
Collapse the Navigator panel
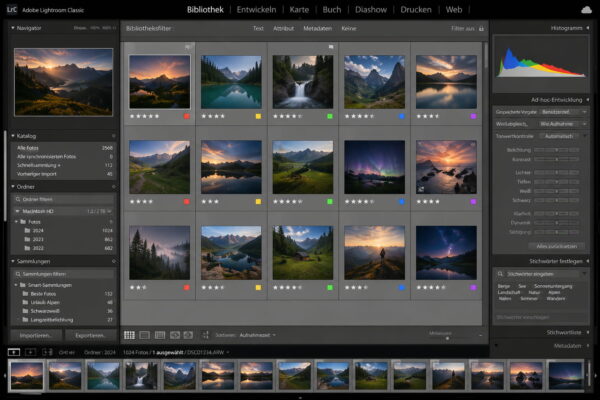click(x=13, y=28)
